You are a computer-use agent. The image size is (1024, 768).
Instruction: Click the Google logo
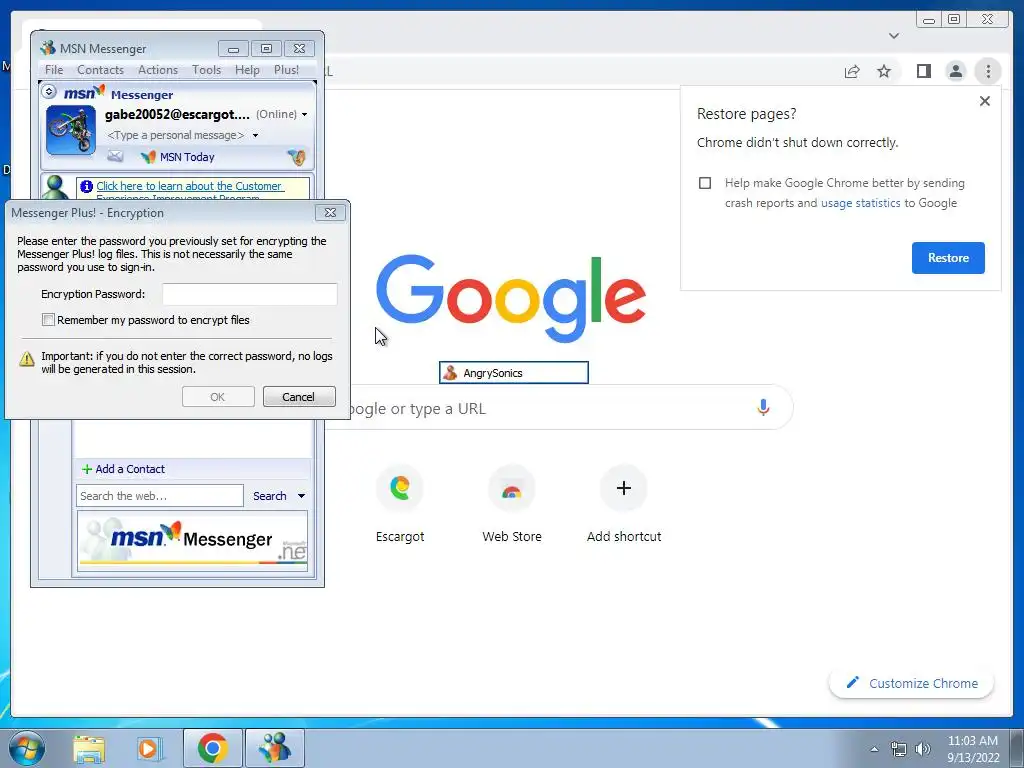pos(511,298)
